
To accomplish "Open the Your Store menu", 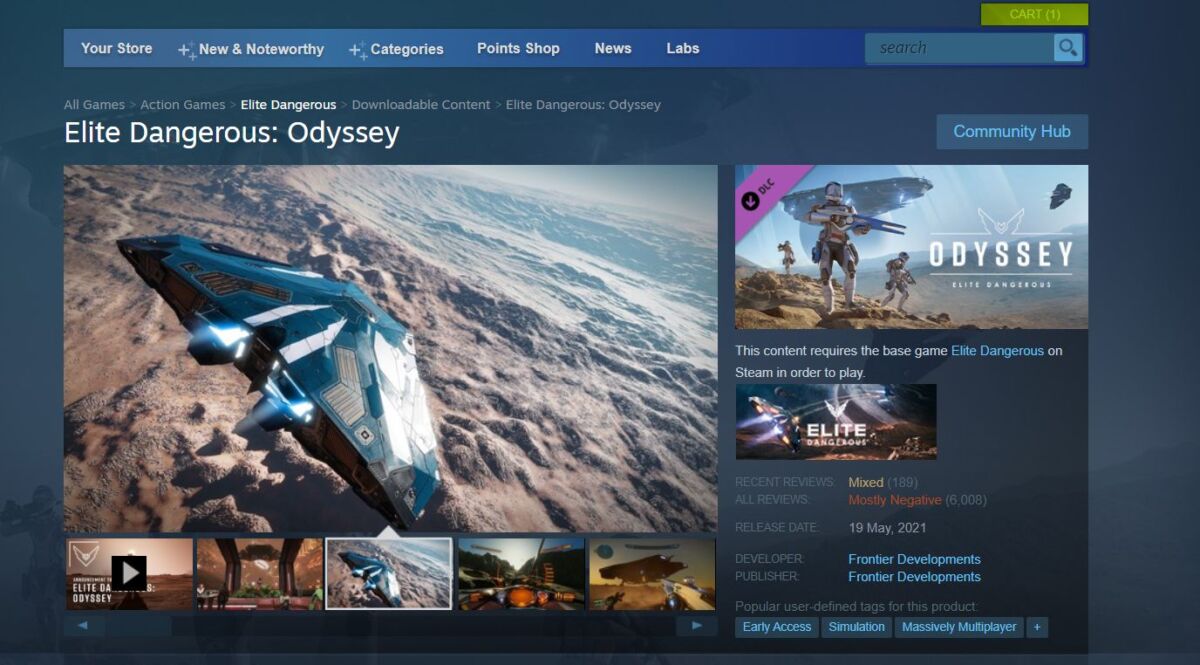I will tap(117, 48).
